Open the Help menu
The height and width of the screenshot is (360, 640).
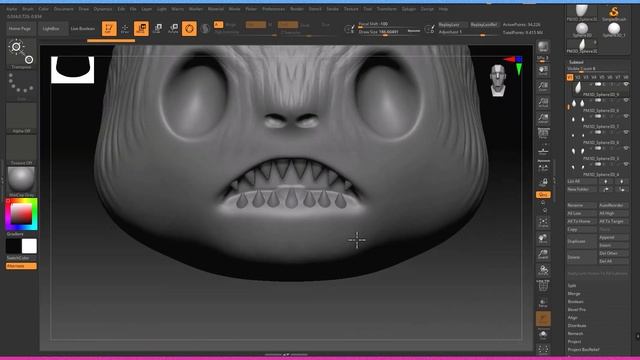point(443,9)
